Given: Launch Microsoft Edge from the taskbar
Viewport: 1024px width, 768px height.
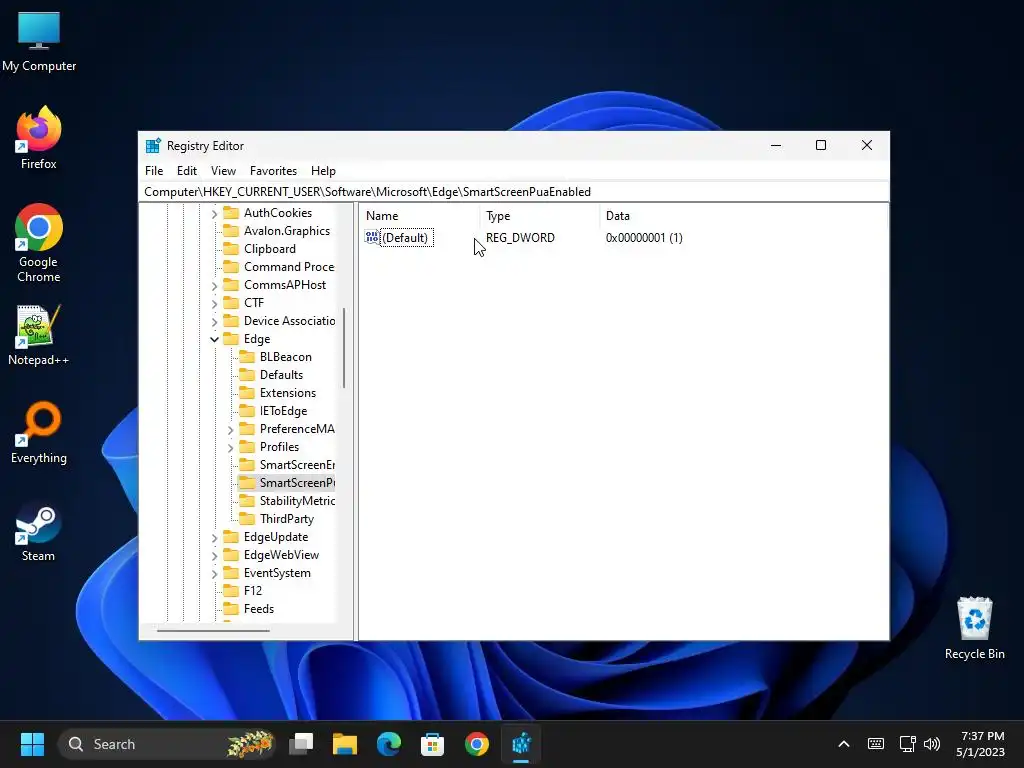Looking at the screenshot, I should click(x=389, y=744).
